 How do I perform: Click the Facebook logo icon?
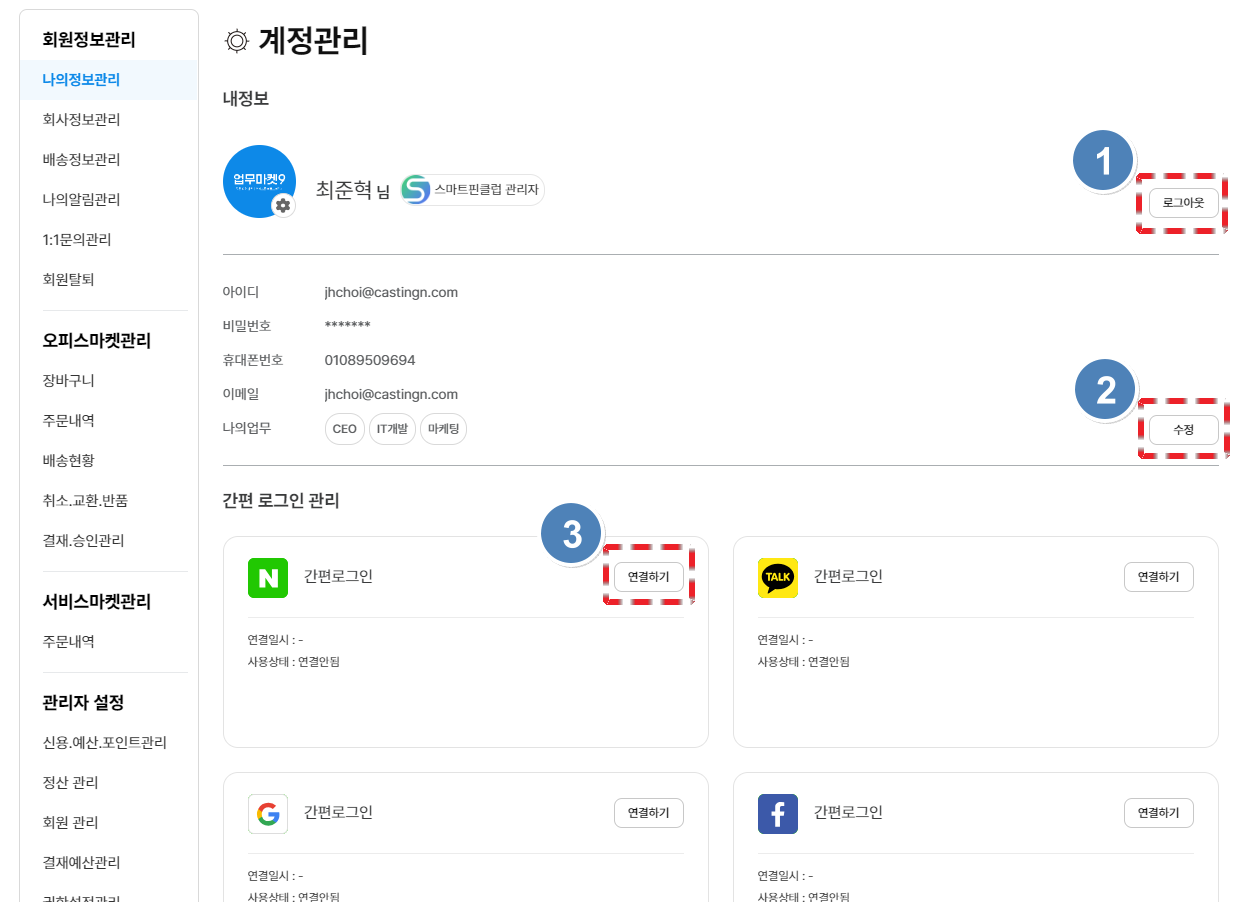(778, 814)
